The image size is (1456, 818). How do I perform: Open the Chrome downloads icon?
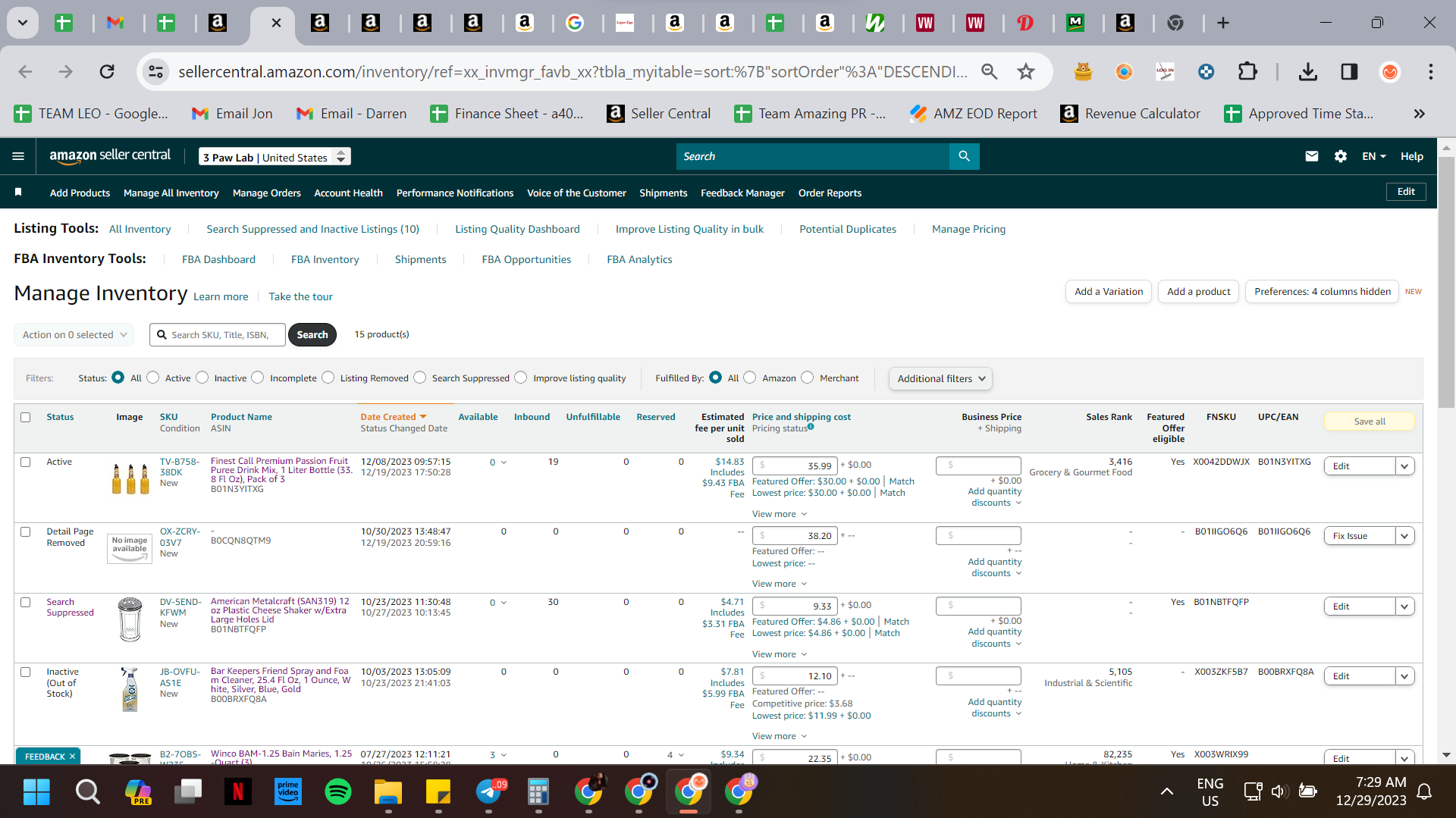[1307, 71]
